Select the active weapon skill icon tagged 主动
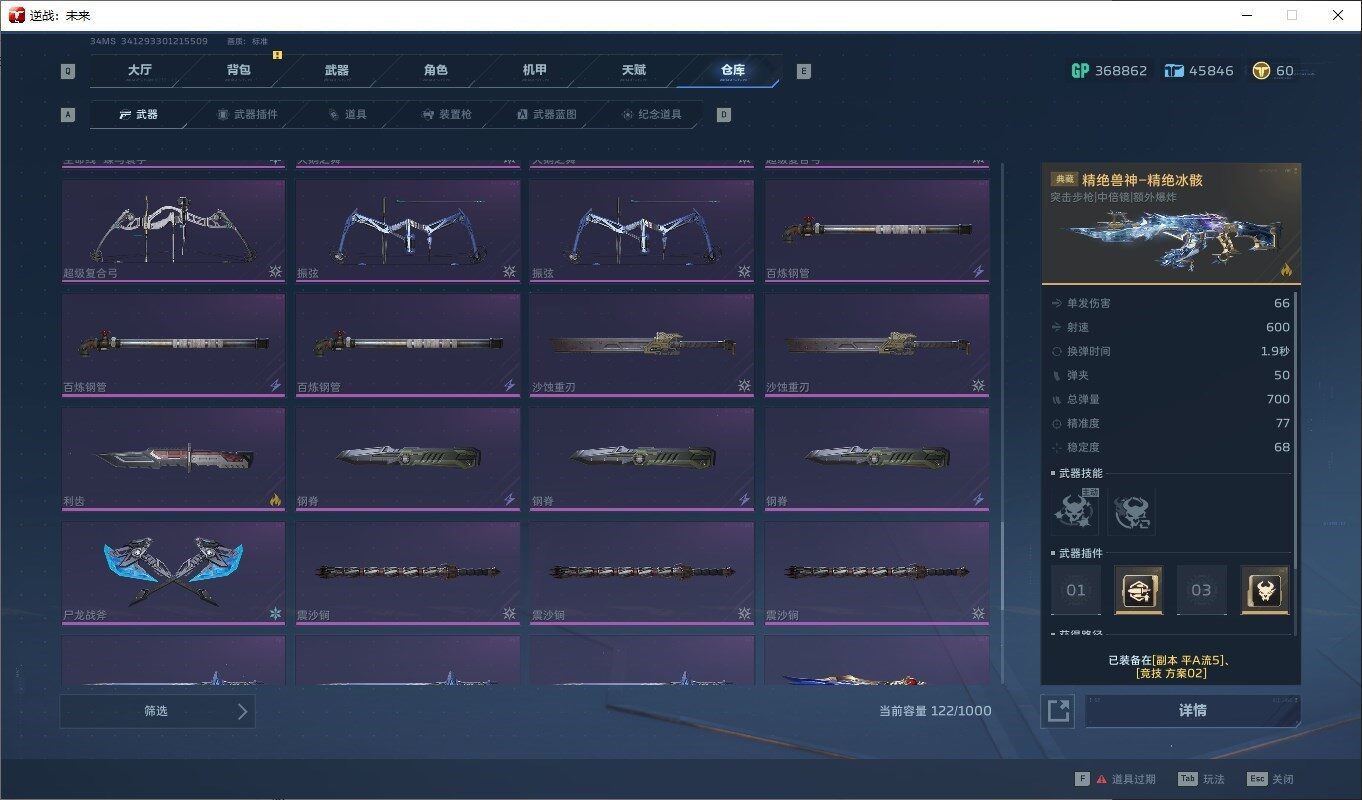Image resolution: width=1362 pixels, height=800 pixels. (1075, 512)
